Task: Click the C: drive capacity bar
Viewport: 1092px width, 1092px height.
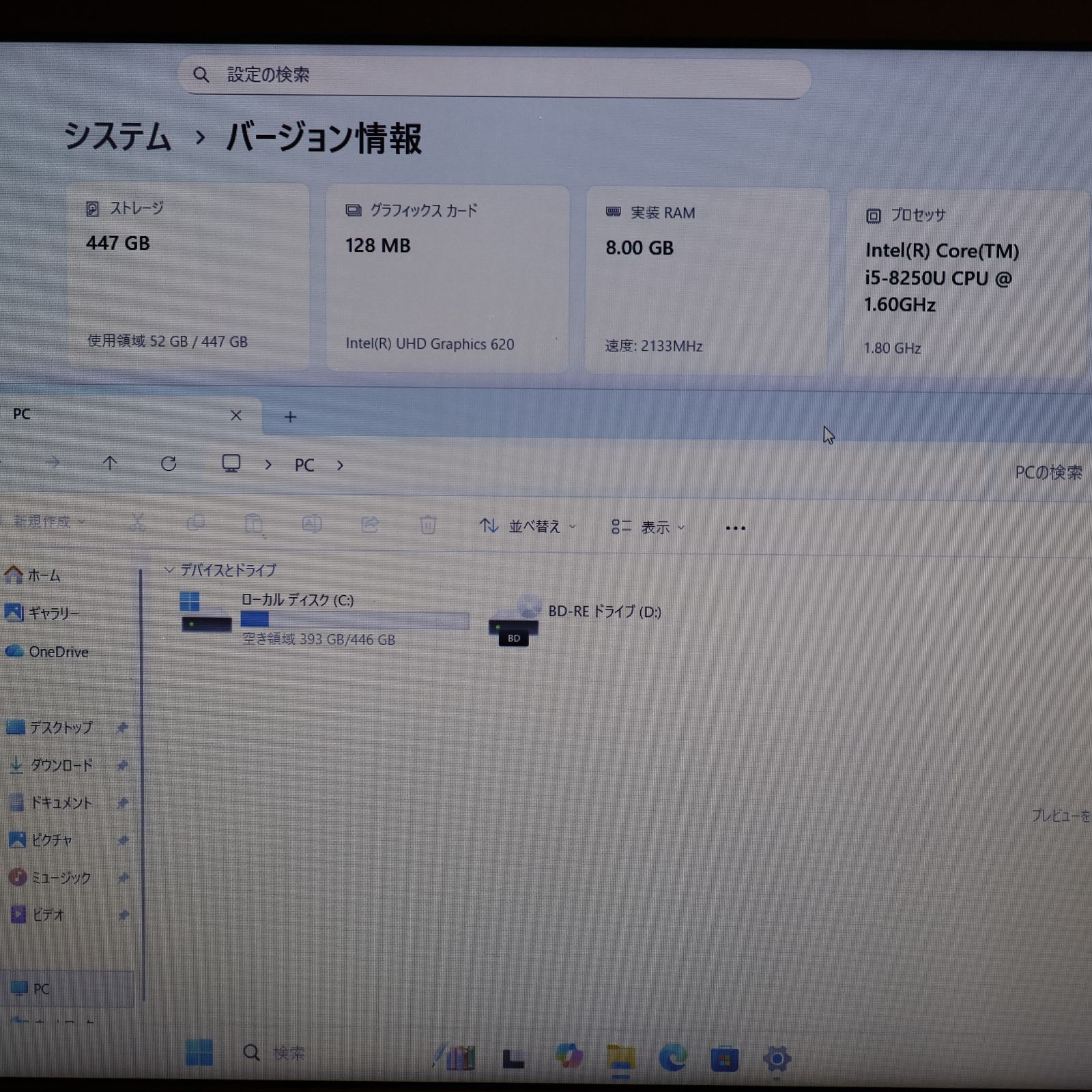Action: (x=355, y=620)
